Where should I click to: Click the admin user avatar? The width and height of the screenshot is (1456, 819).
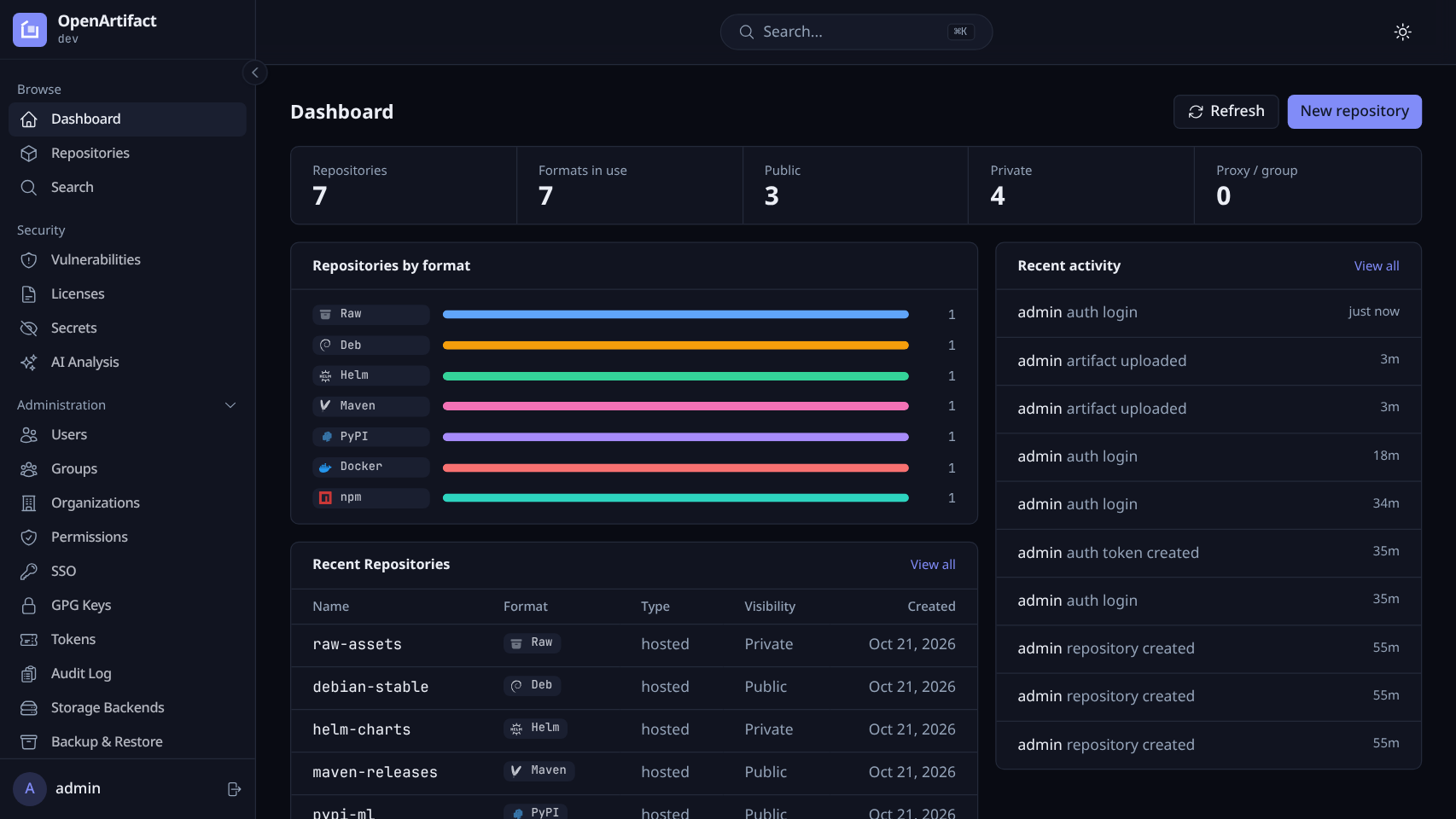coord(30,789)
